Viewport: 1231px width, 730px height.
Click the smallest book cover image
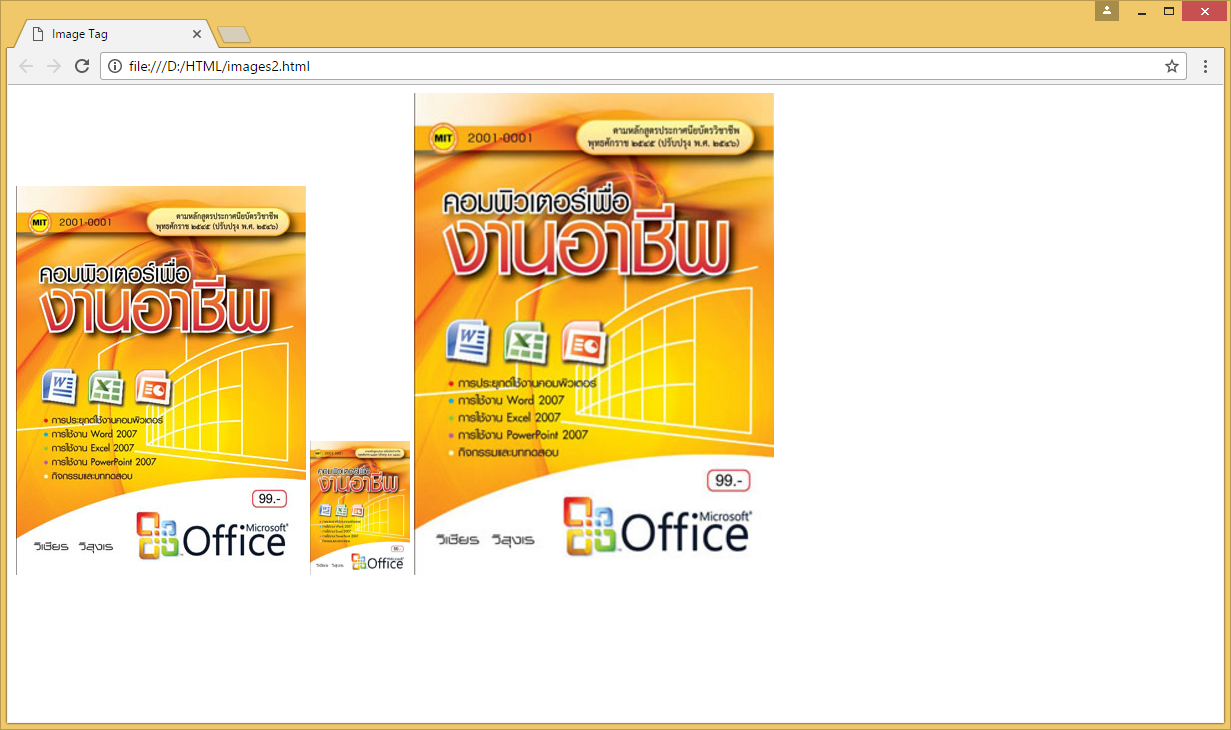(360, 508)
